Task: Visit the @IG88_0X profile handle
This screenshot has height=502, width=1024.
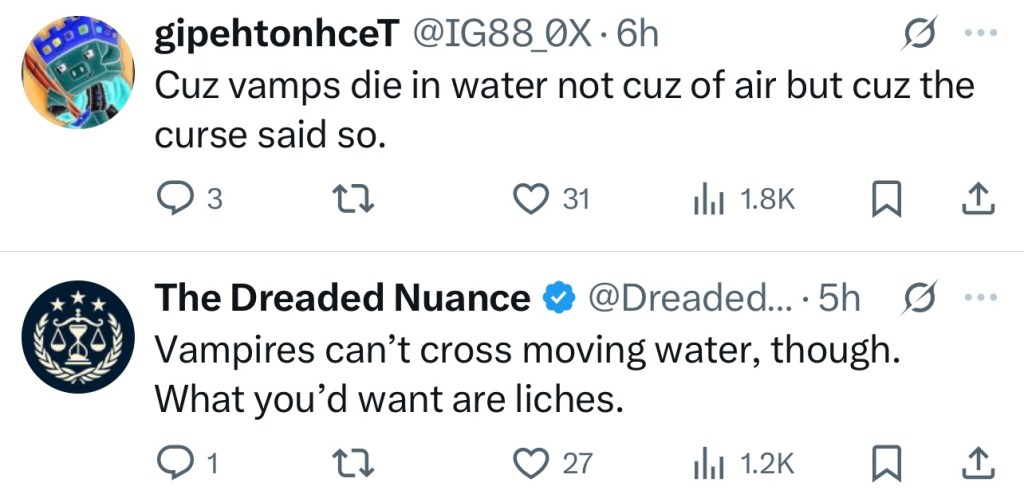Action: point(506,35)
